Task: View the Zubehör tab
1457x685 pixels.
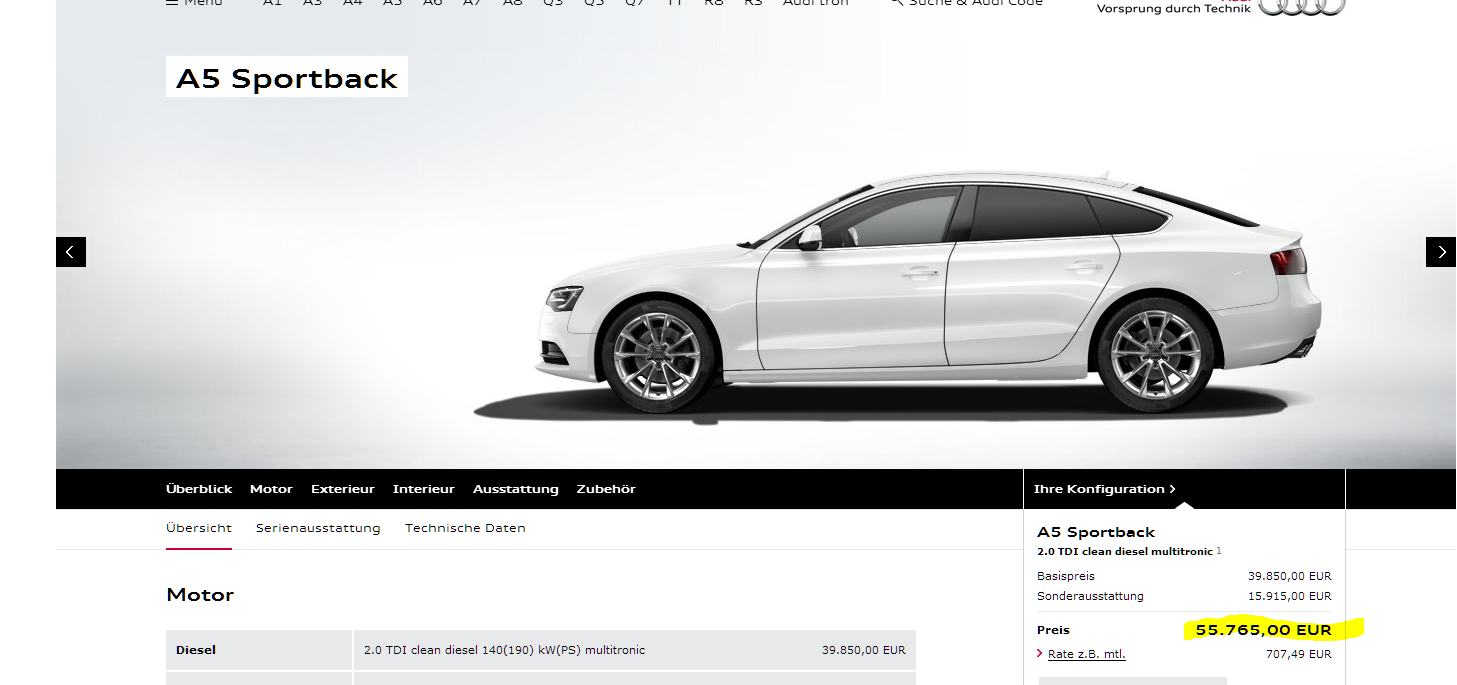Action: pyautogui.click(x=606, y=489)
